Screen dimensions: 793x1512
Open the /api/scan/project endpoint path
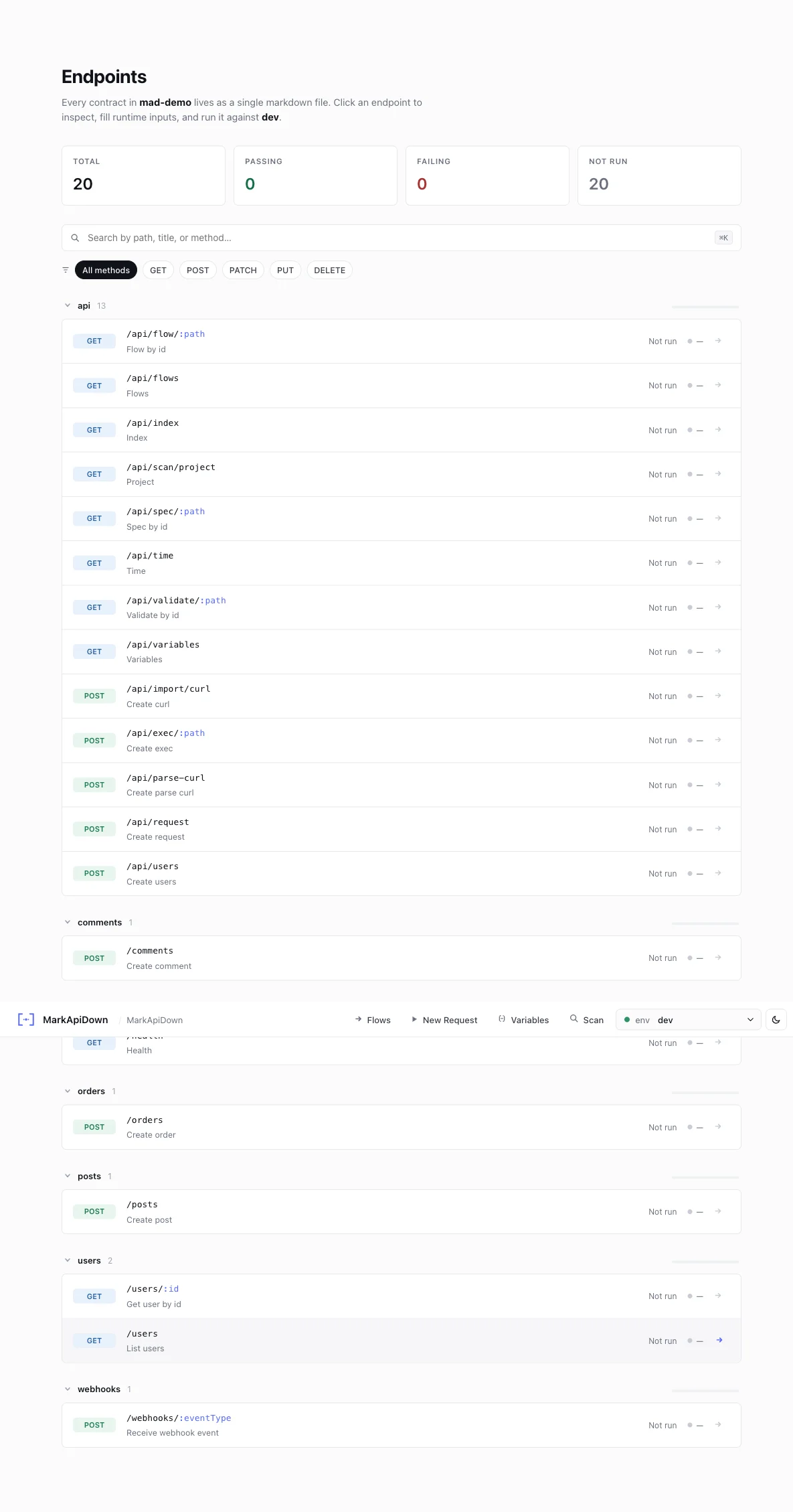[x=171, y=467]
